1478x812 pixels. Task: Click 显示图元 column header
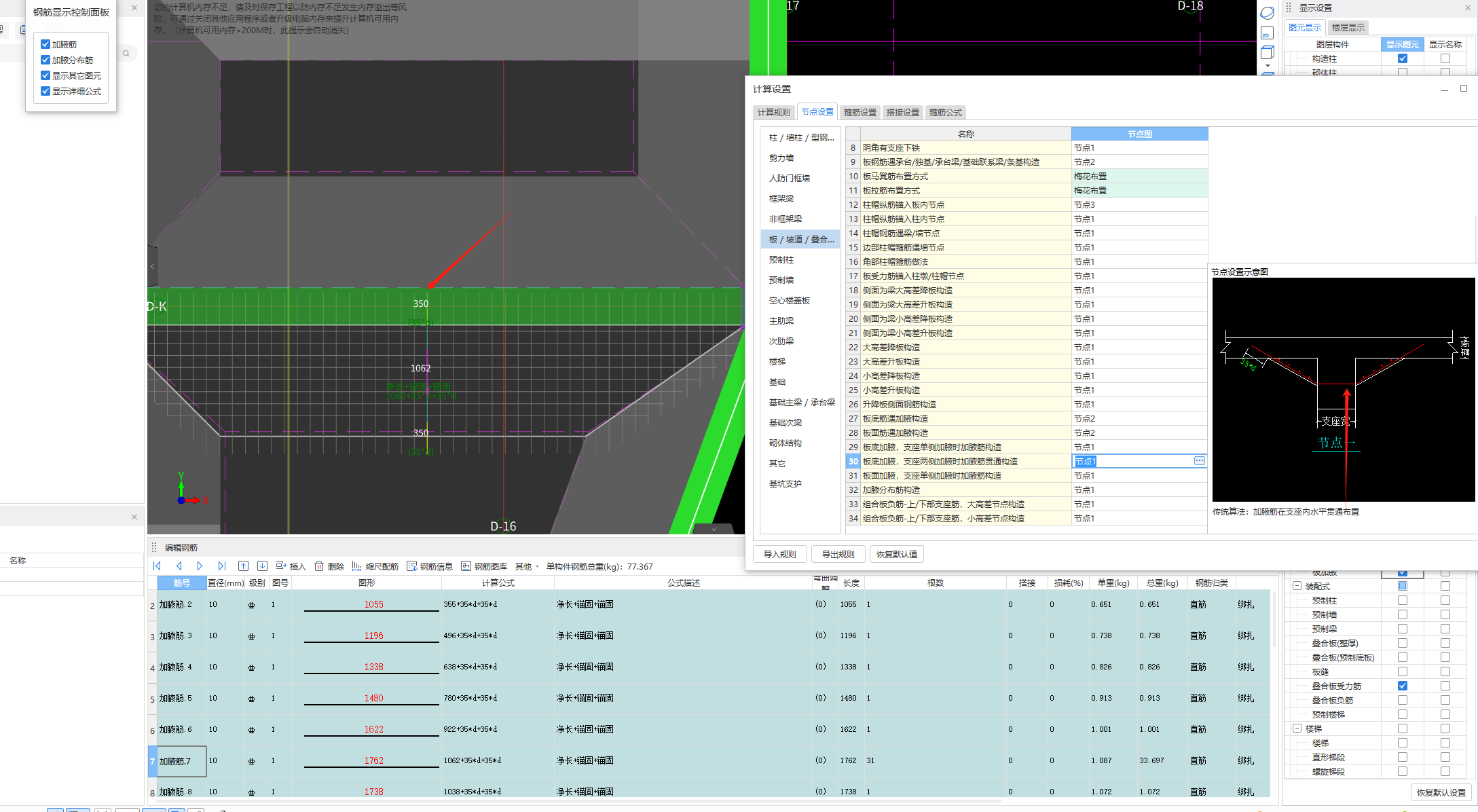pos(1403,44)
